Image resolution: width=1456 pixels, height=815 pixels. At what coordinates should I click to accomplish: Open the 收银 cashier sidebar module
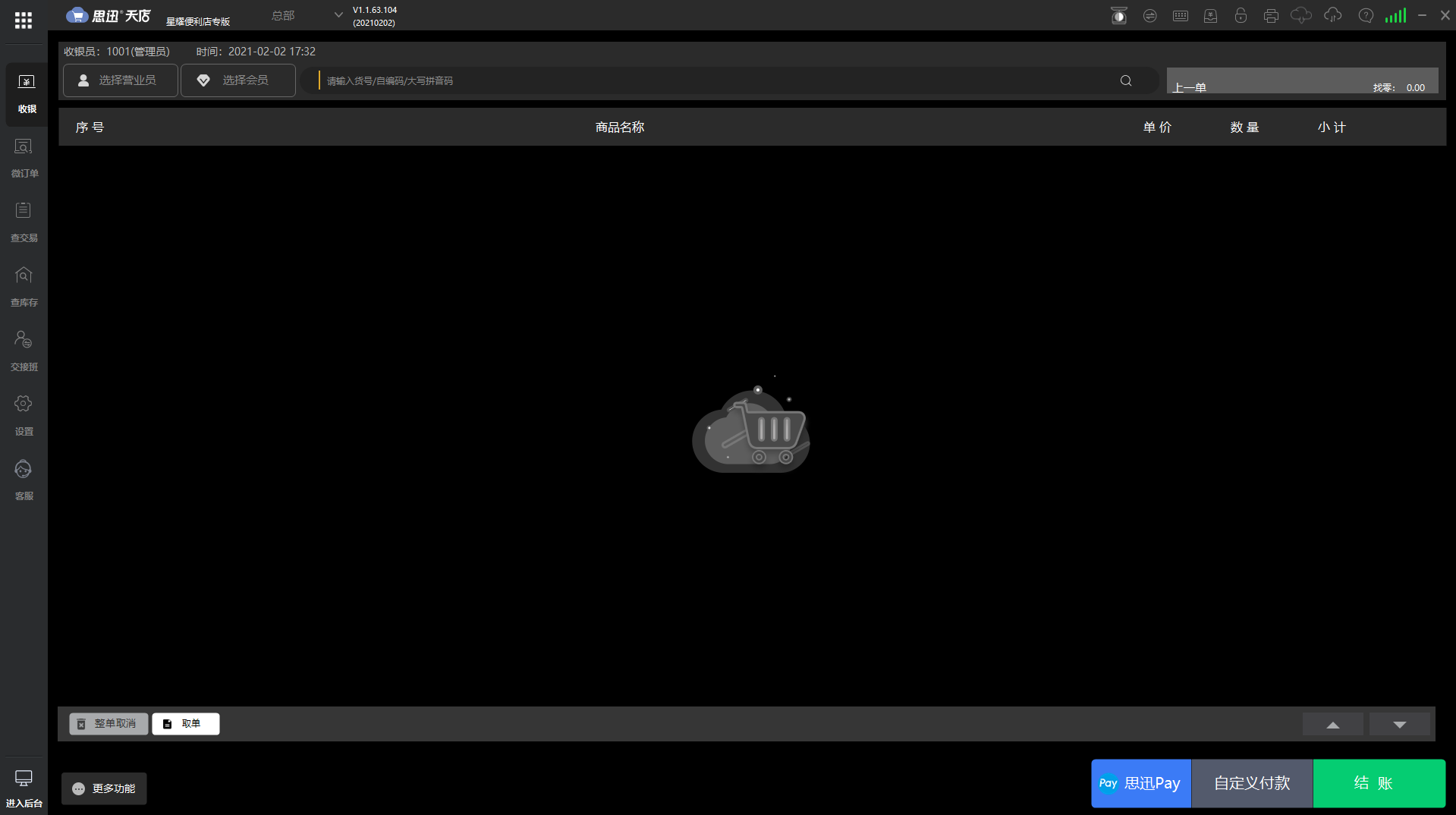(27, 93)
